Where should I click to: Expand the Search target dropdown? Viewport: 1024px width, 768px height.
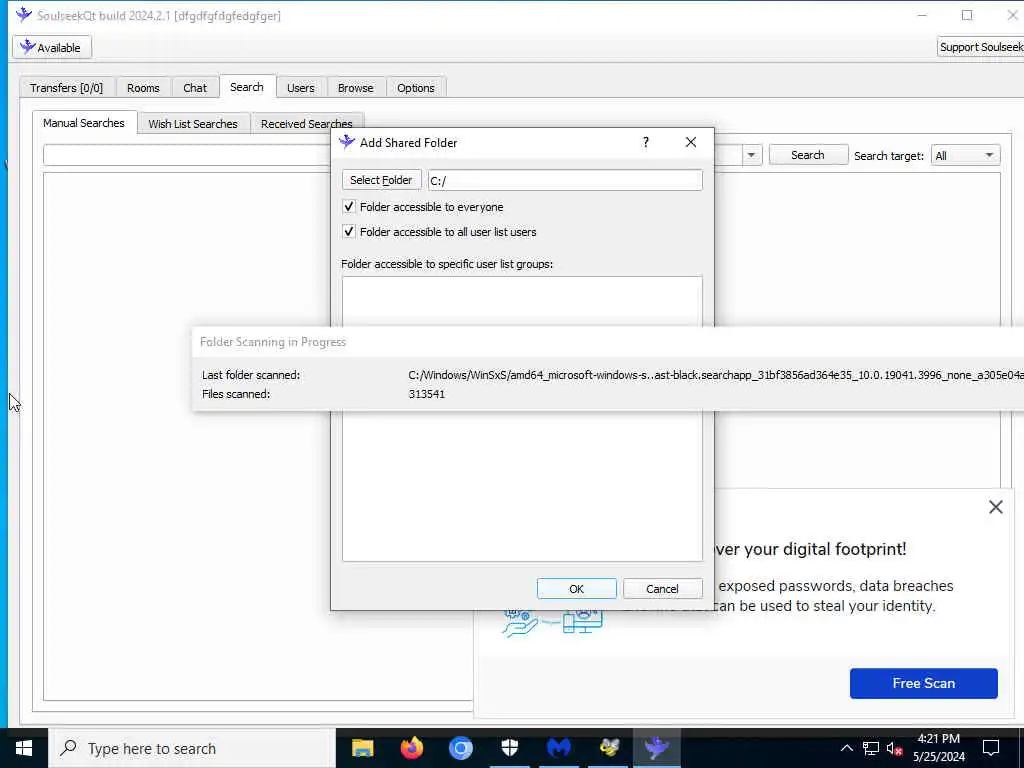pos(965,155)
